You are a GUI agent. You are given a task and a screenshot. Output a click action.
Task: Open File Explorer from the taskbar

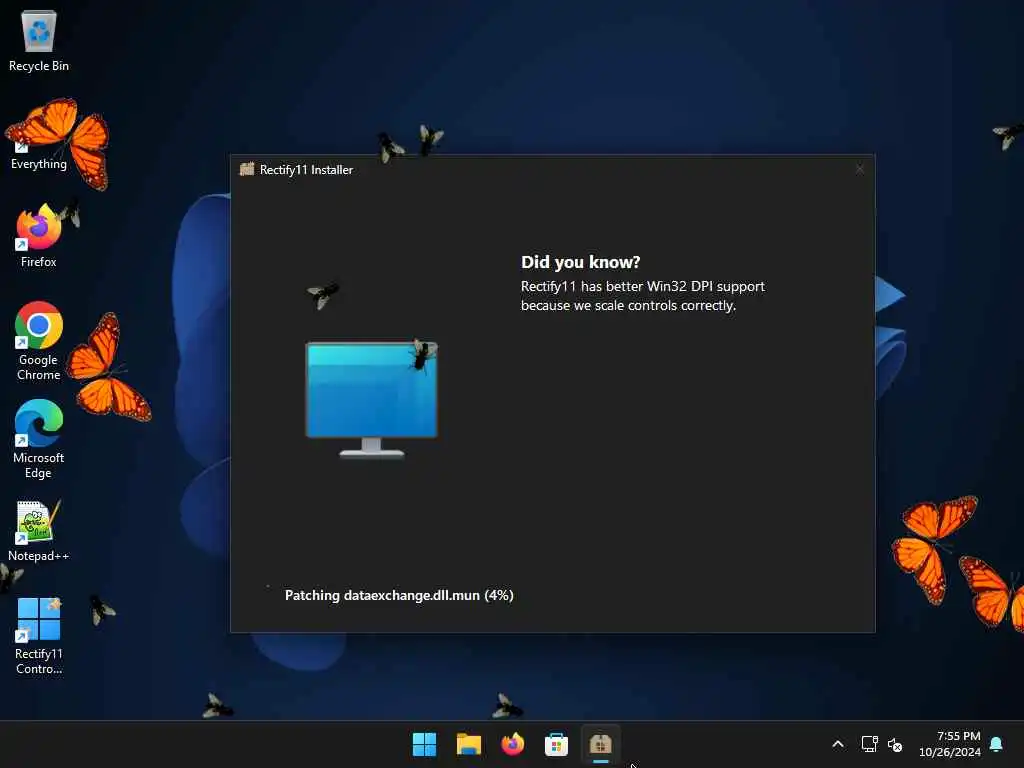point(468,744)
